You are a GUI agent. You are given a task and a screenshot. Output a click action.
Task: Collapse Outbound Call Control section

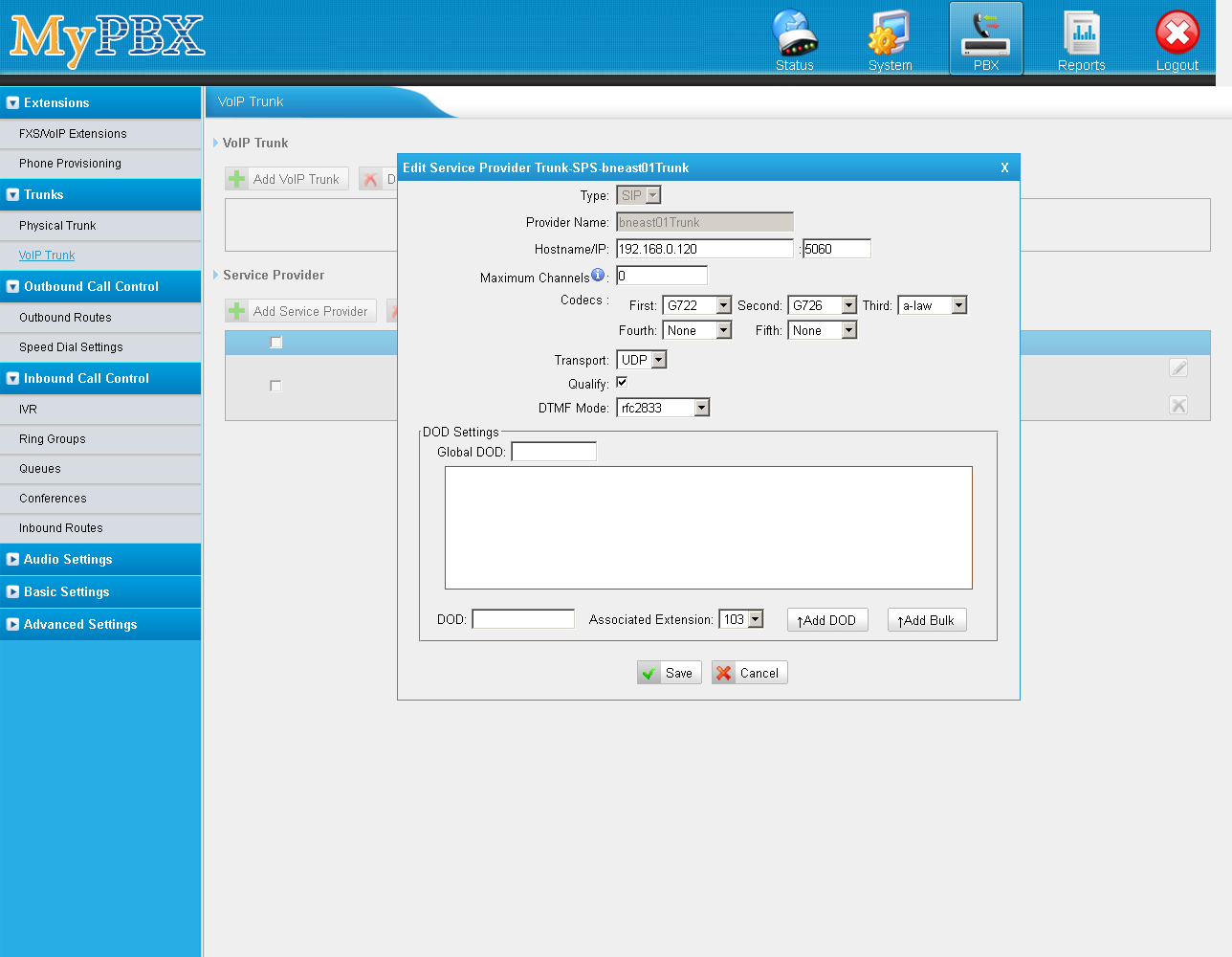(100, 286)
